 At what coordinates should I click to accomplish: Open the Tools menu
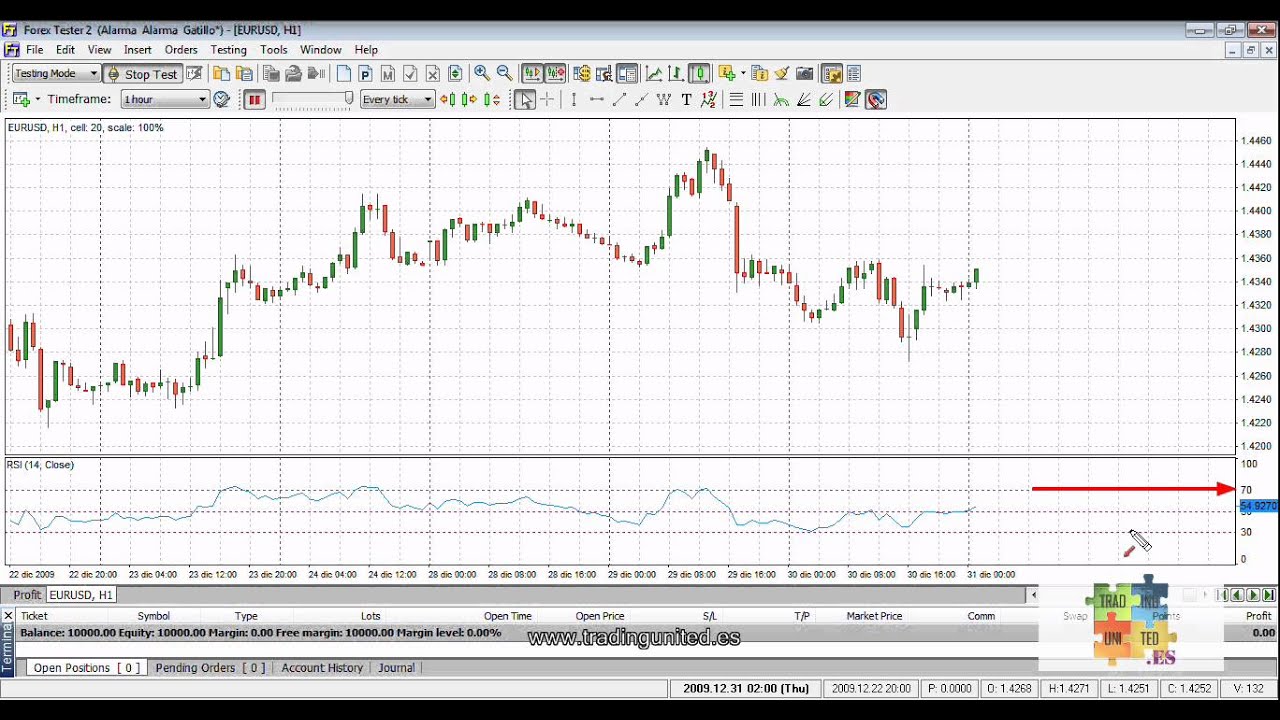(273, 50)
